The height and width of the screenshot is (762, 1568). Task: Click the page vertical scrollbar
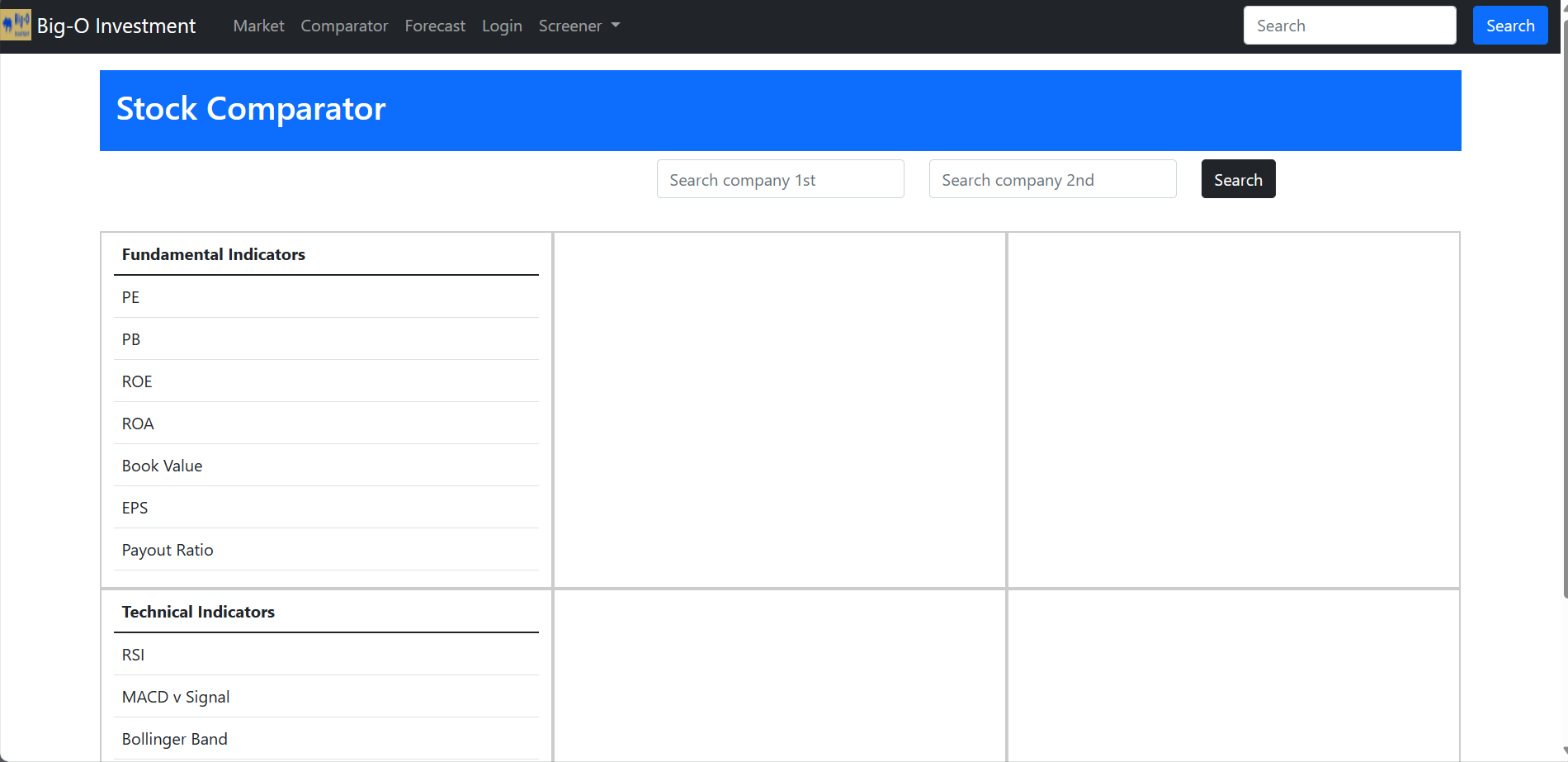[1564, 330]
